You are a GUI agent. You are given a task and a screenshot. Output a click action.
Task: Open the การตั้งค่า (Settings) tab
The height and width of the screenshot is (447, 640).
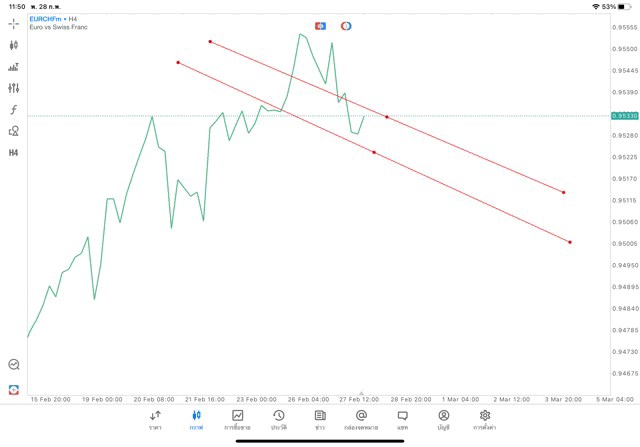tap(485, 419)
